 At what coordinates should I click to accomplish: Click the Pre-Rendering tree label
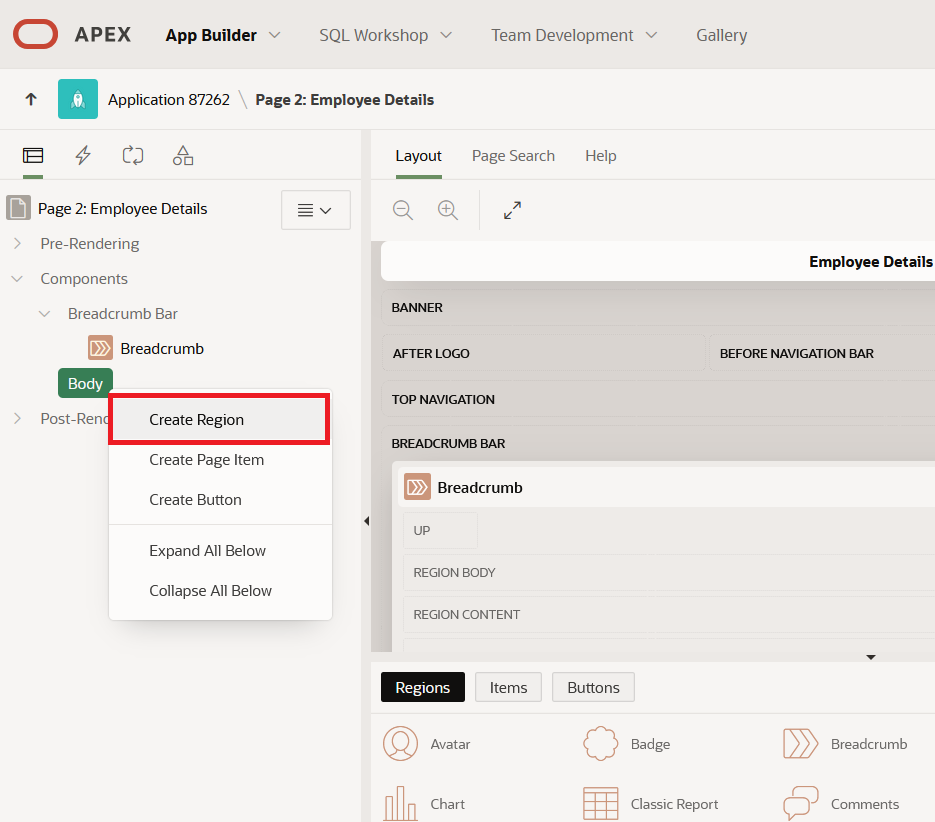(89, 243)
